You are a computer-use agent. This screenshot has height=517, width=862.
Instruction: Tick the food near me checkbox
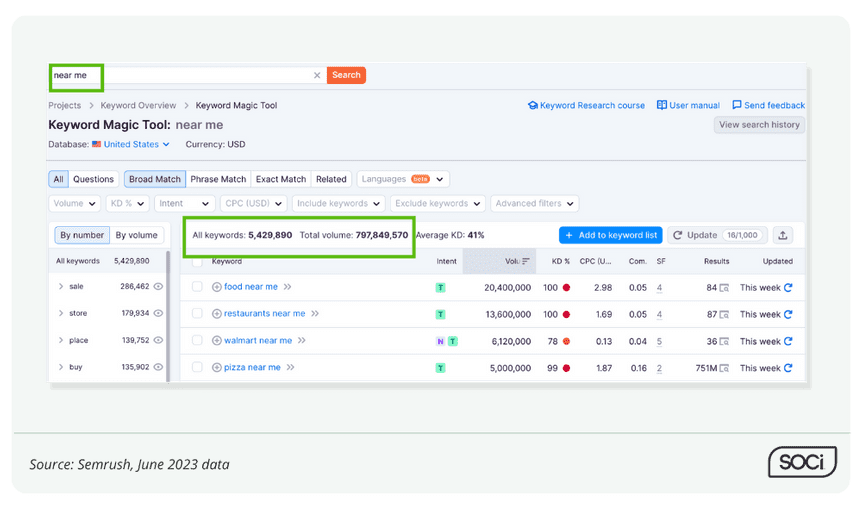pyautogui.click(x=197, y=287)
